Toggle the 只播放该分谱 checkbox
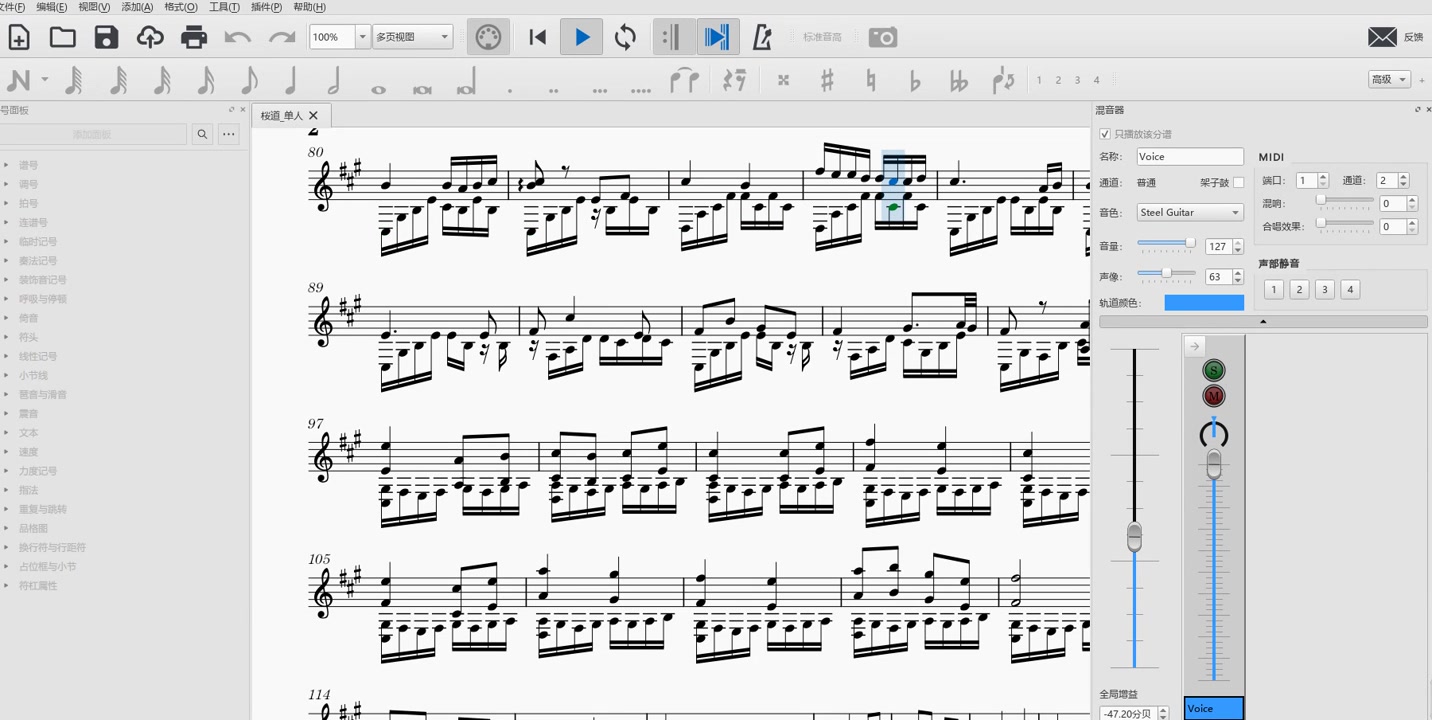 1105,134
